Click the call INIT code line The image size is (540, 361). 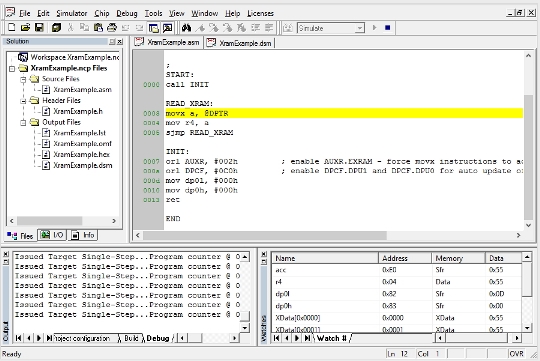coord(187,84)
